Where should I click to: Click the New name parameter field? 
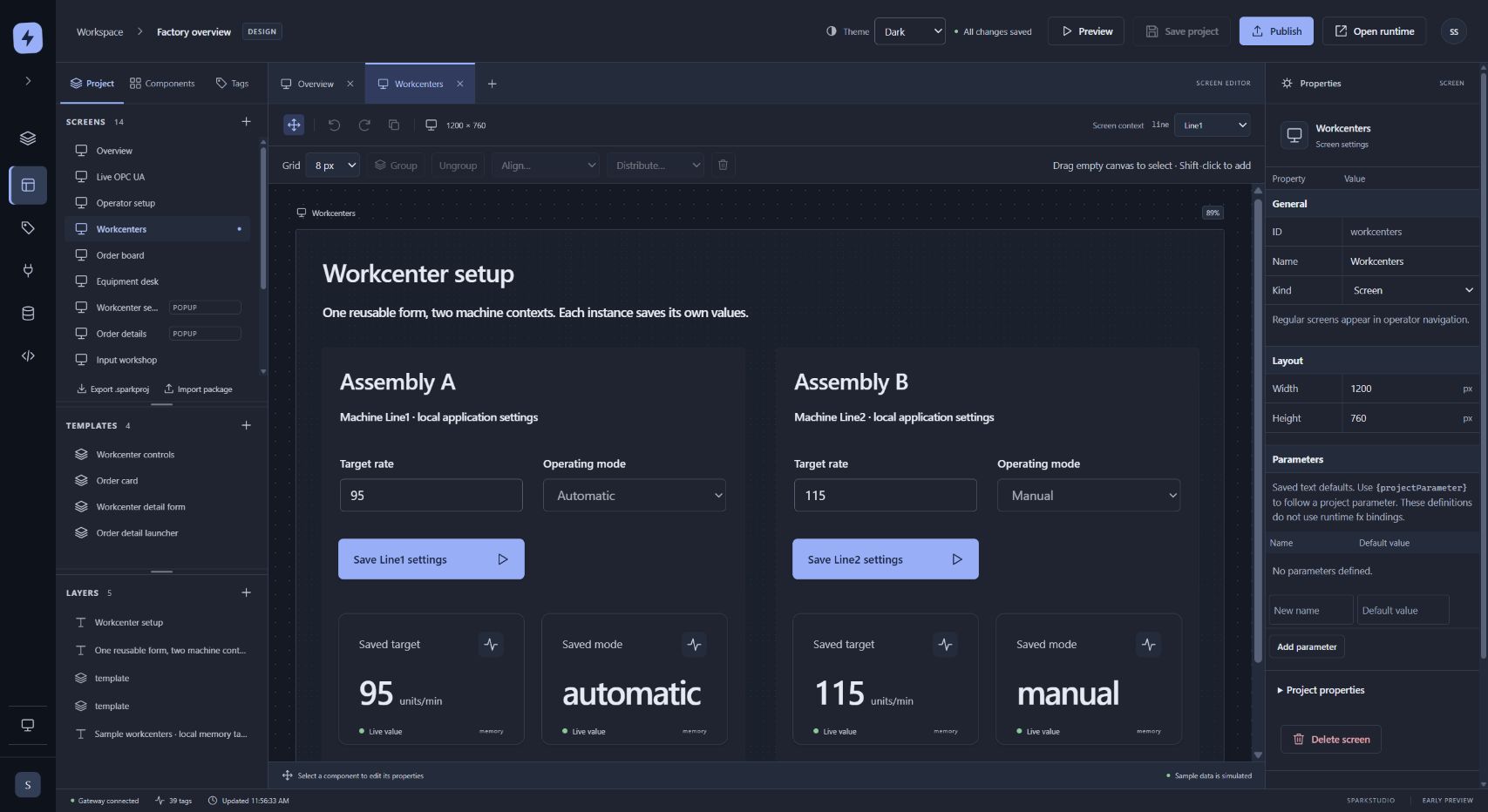tap(1311, 610)
